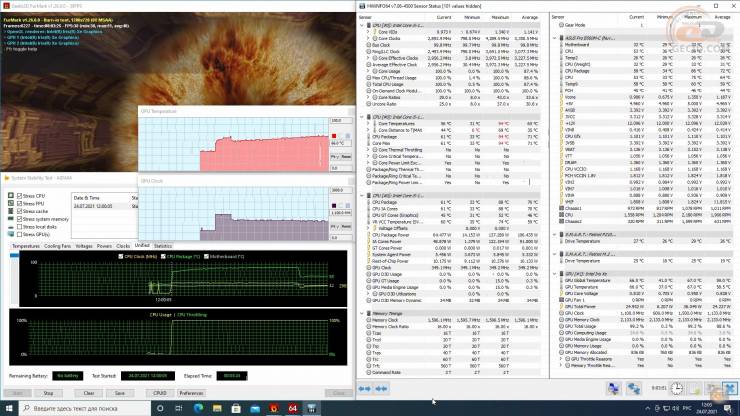Screen dimensions: 740x416
Task: Switch to the Voltages tab
Action: [x=84, y=246]
